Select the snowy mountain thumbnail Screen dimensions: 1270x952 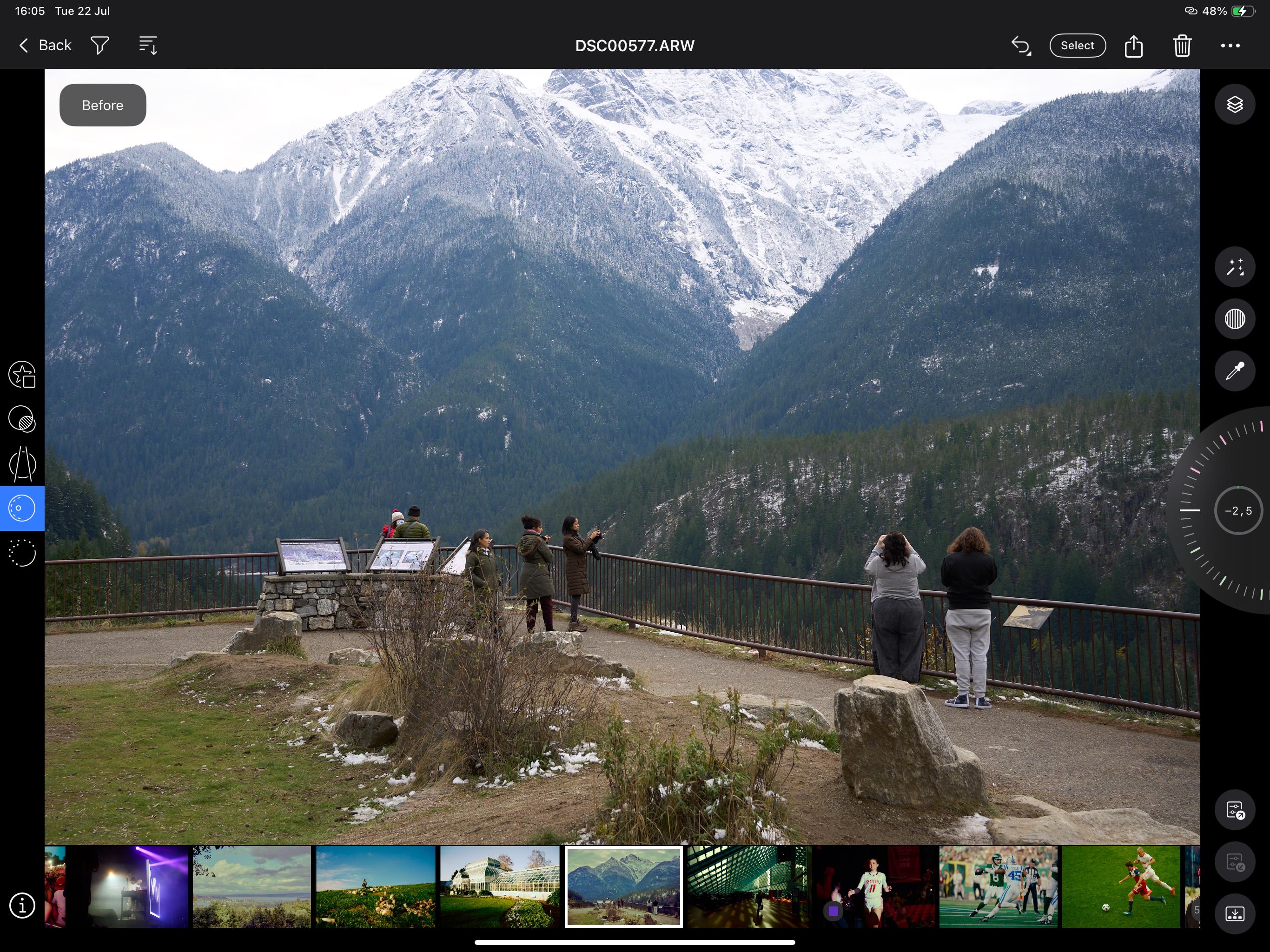[x=623, y=886]
